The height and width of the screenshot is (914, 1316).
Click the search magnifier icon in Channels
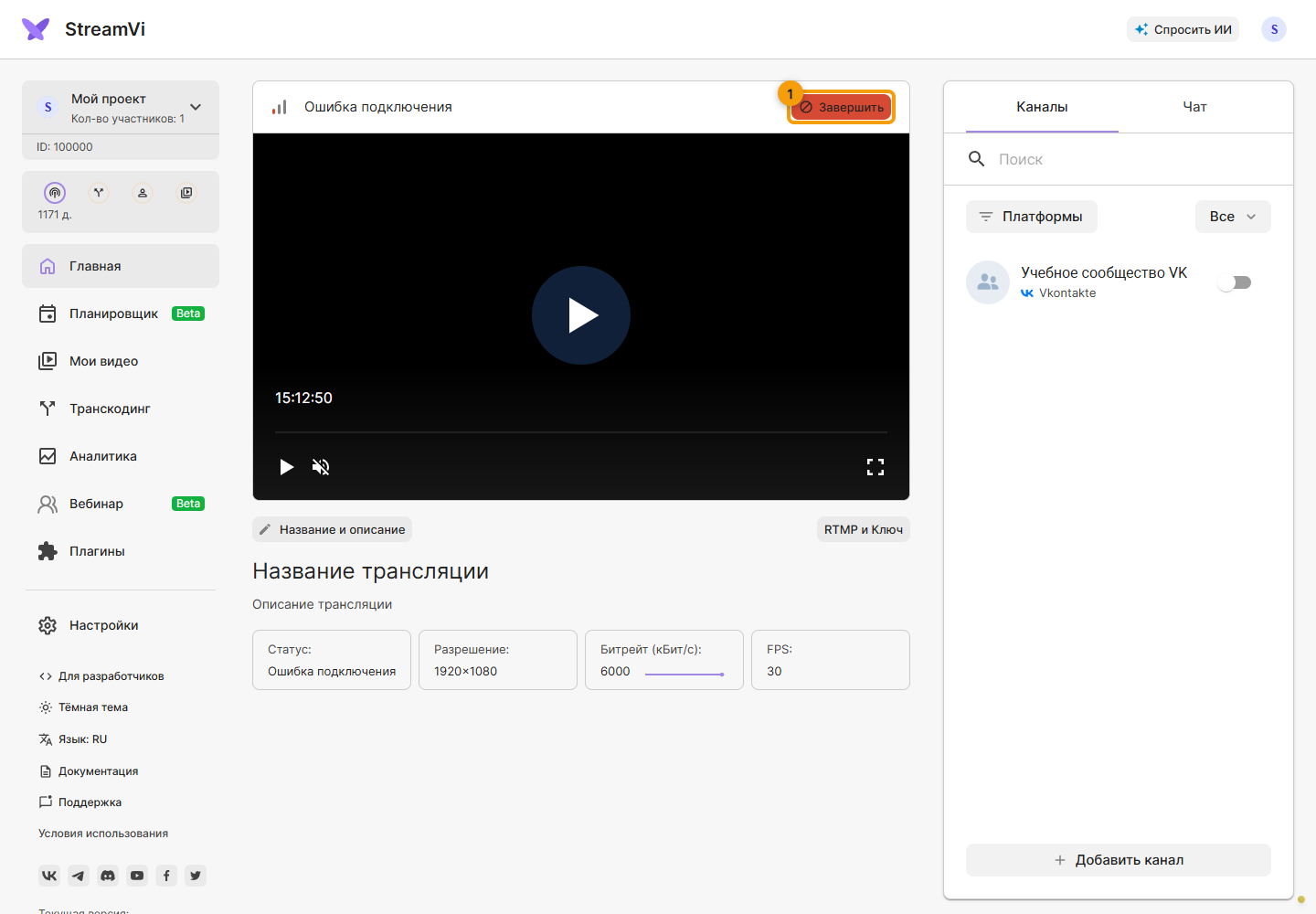pyautogui.click(x=977, y=159)
